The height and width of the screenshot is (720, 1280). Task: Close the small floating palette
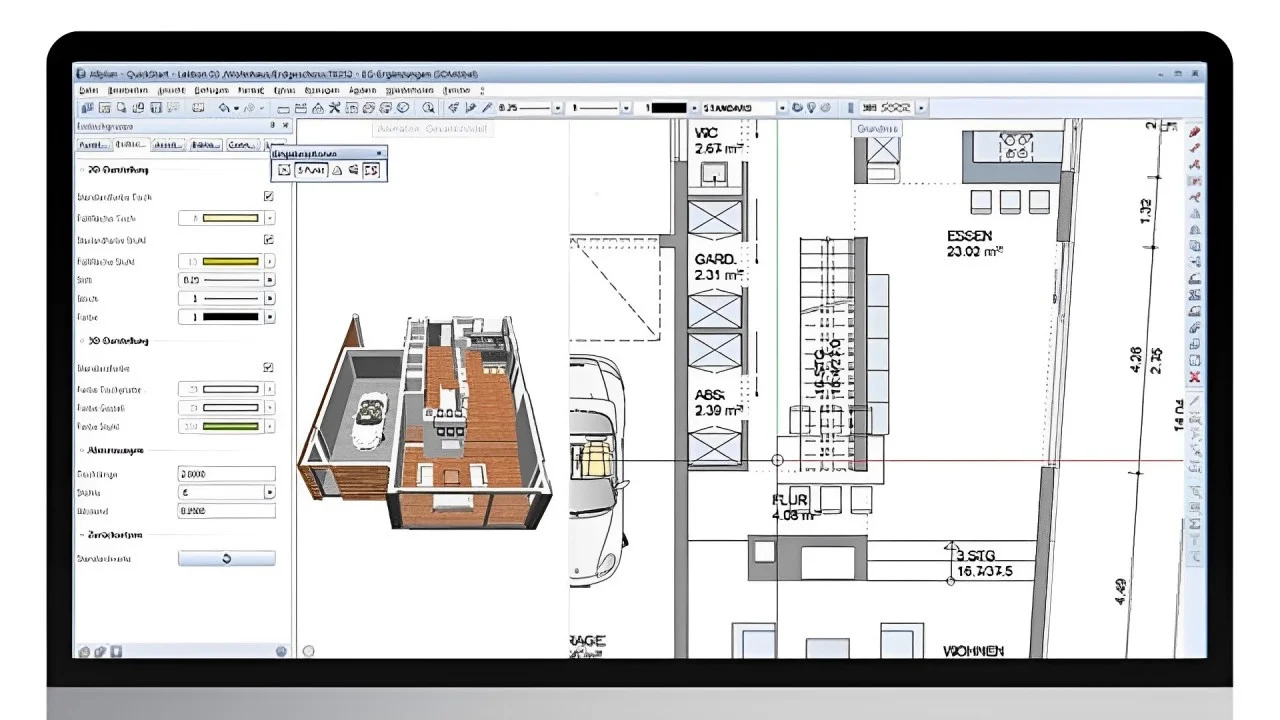(x=378, y=153)
